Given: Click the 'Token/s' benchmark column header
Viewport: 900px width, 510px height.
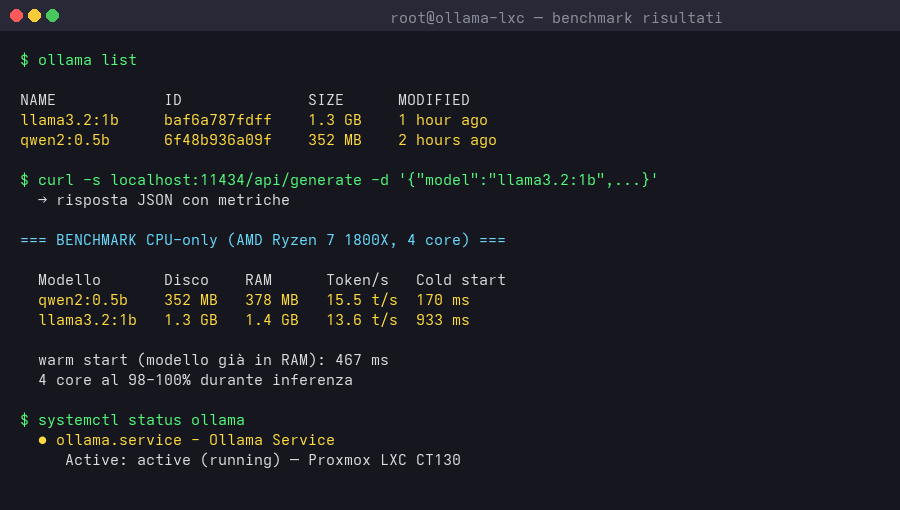Looking at the screenshot, I should pos(358,280).
